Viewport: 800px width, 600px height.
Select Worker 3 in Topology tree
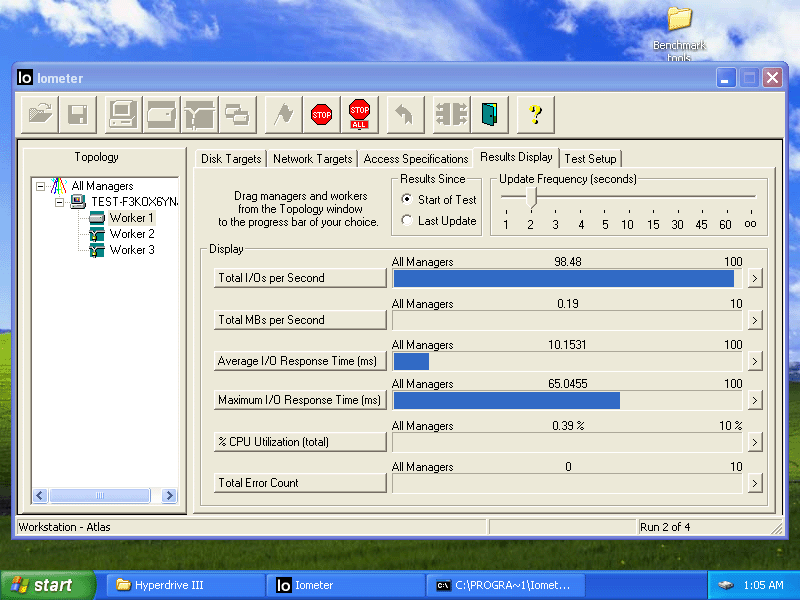point(132,250)
